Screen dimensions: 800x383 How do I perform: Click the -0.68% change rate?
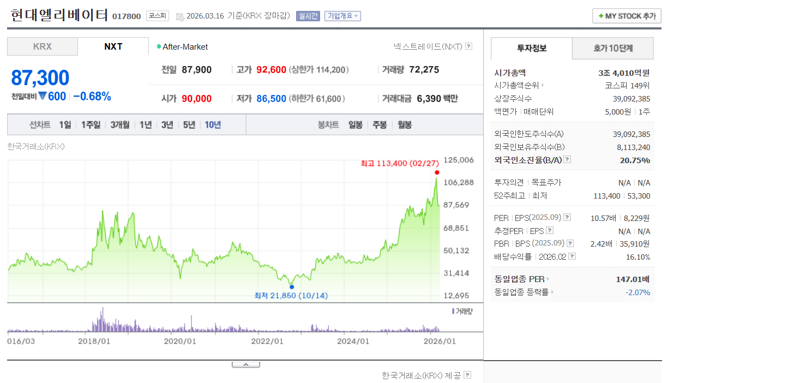[92, 96]
